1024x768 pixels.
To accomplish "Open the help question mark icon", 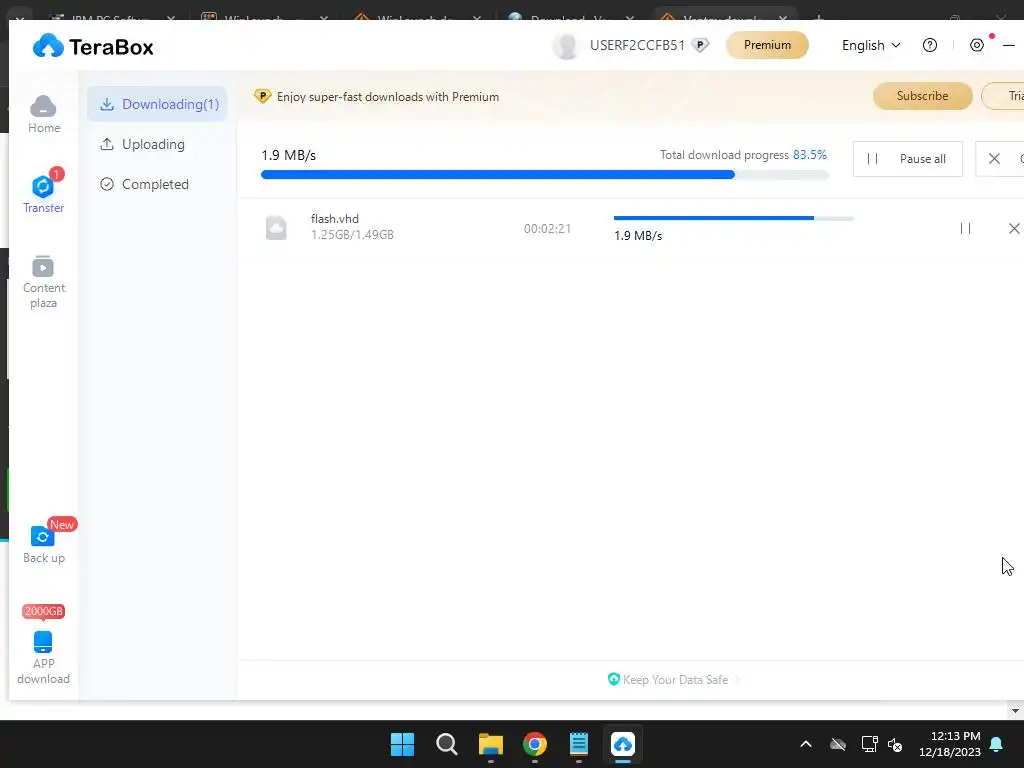I will click(x=930, y=45).
